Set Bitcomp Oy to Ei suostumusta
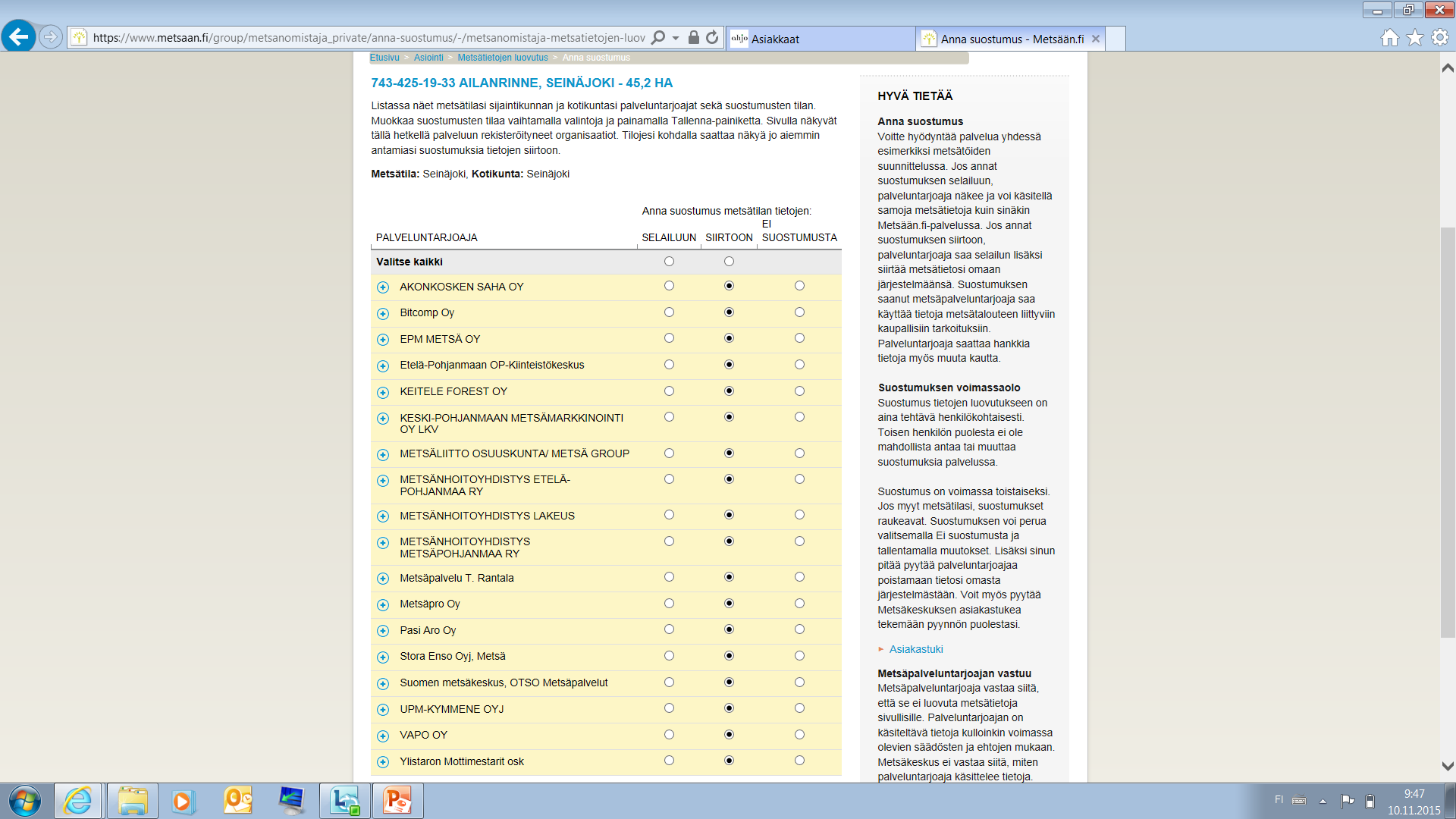Image resolution: width=1456 pixels, height=819 pixels. [799, 312]
